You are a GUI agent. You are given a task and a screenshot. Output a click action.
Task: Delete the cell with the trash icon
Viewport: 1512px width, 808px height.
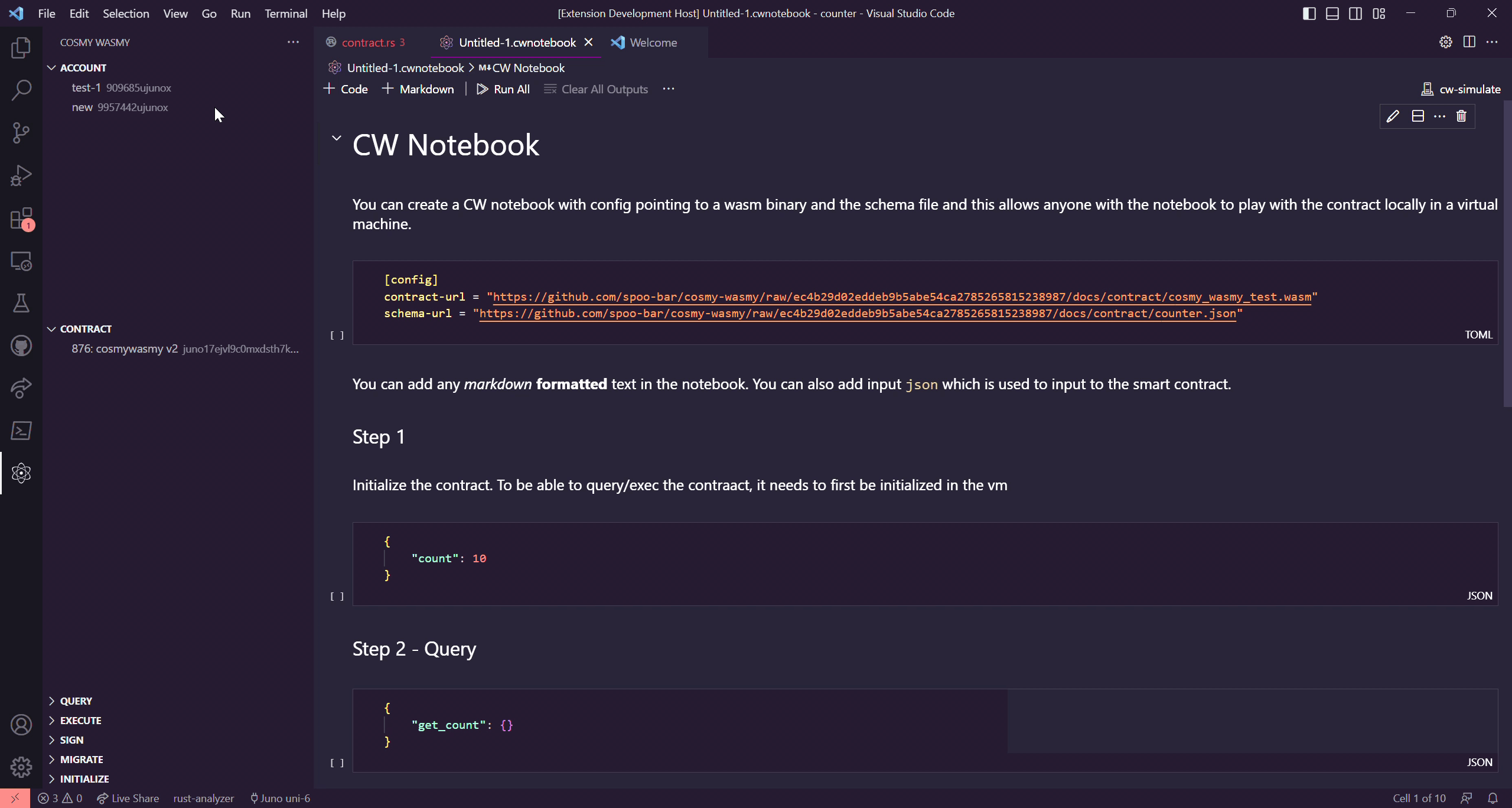click(1461, 116)
